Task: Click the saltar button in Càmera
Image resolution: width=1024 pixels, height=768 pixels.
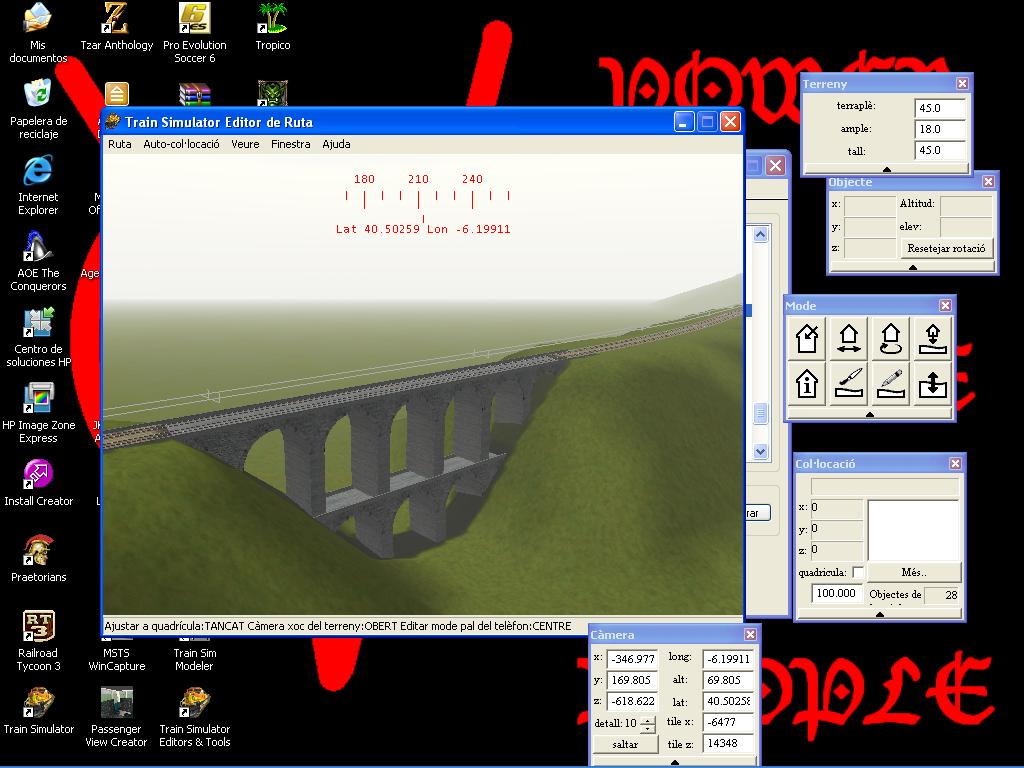Action: tap(624, 744)
